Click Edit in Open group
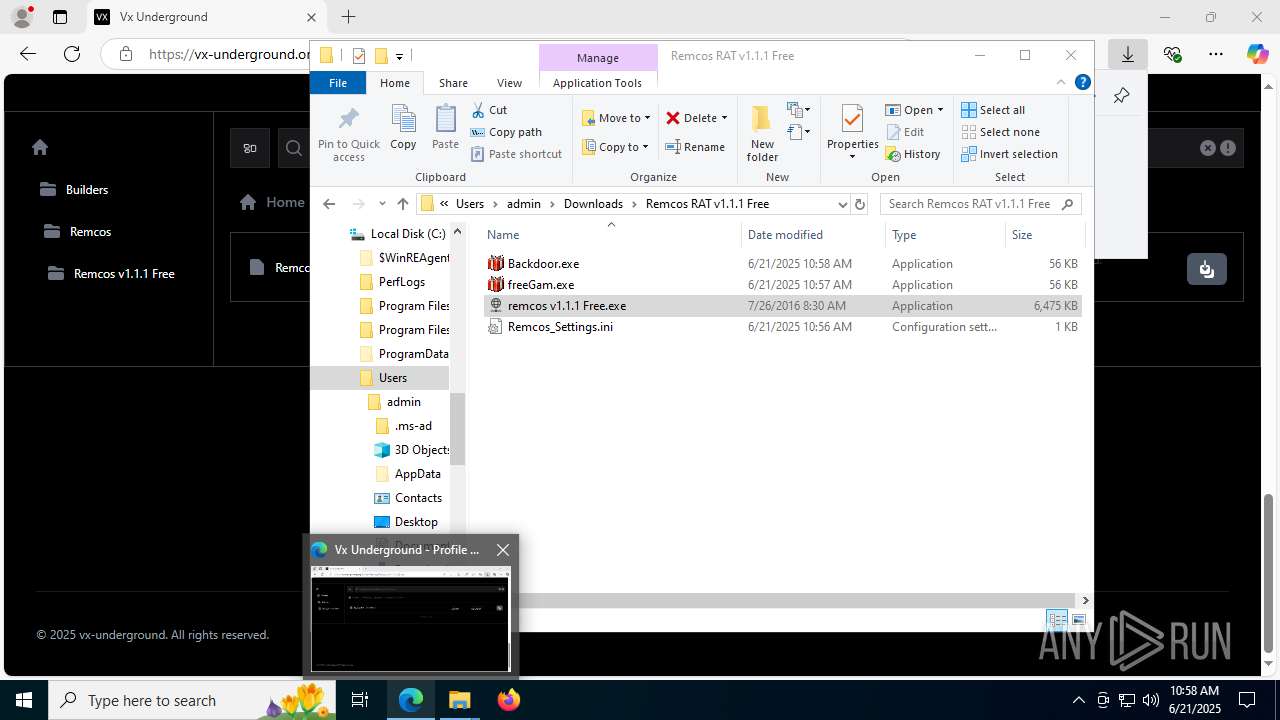The width and height of the screenshot is (1280, 720). click(905, 132)
